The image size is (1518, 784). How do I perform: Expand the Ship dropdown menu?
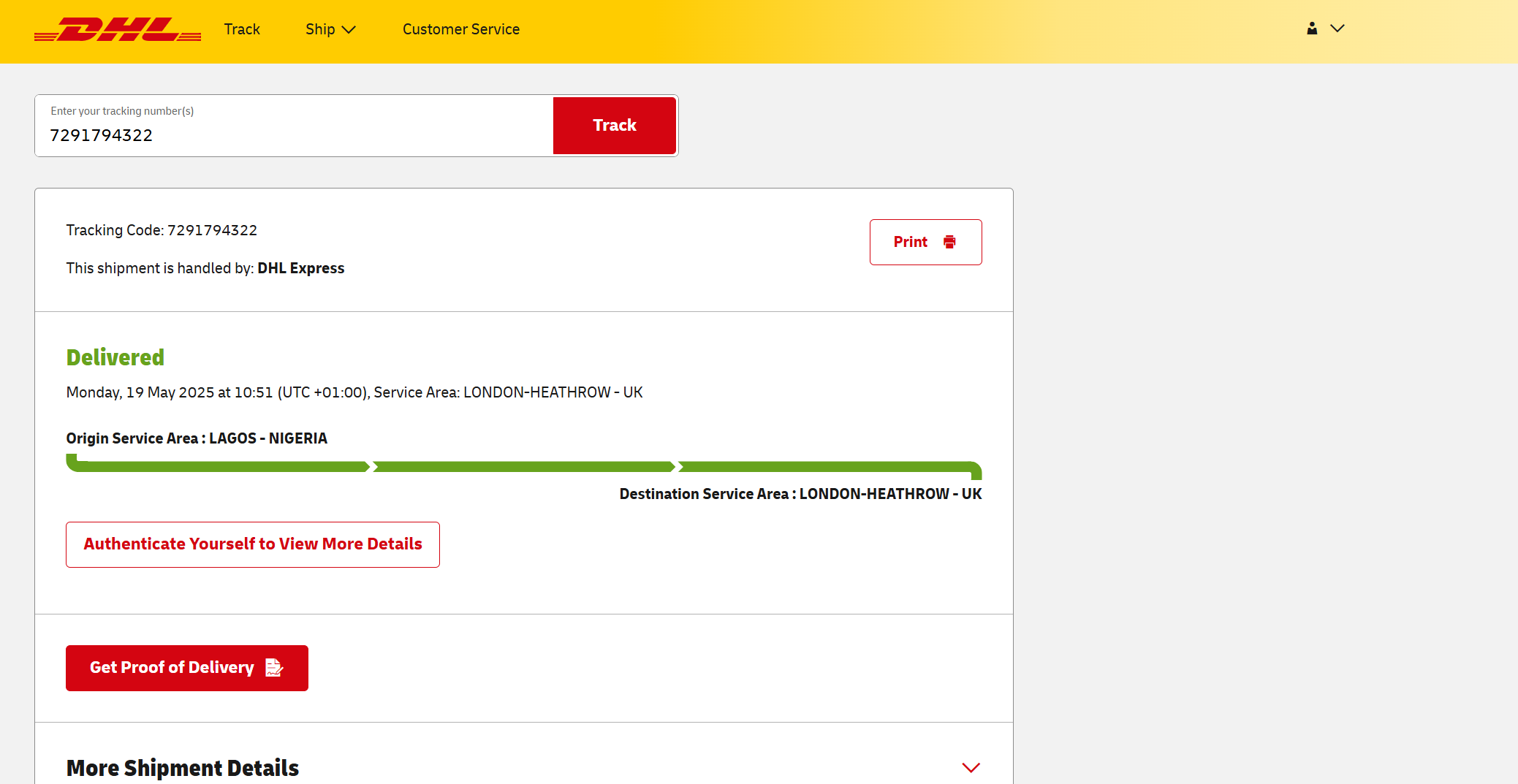coord(330,29)
